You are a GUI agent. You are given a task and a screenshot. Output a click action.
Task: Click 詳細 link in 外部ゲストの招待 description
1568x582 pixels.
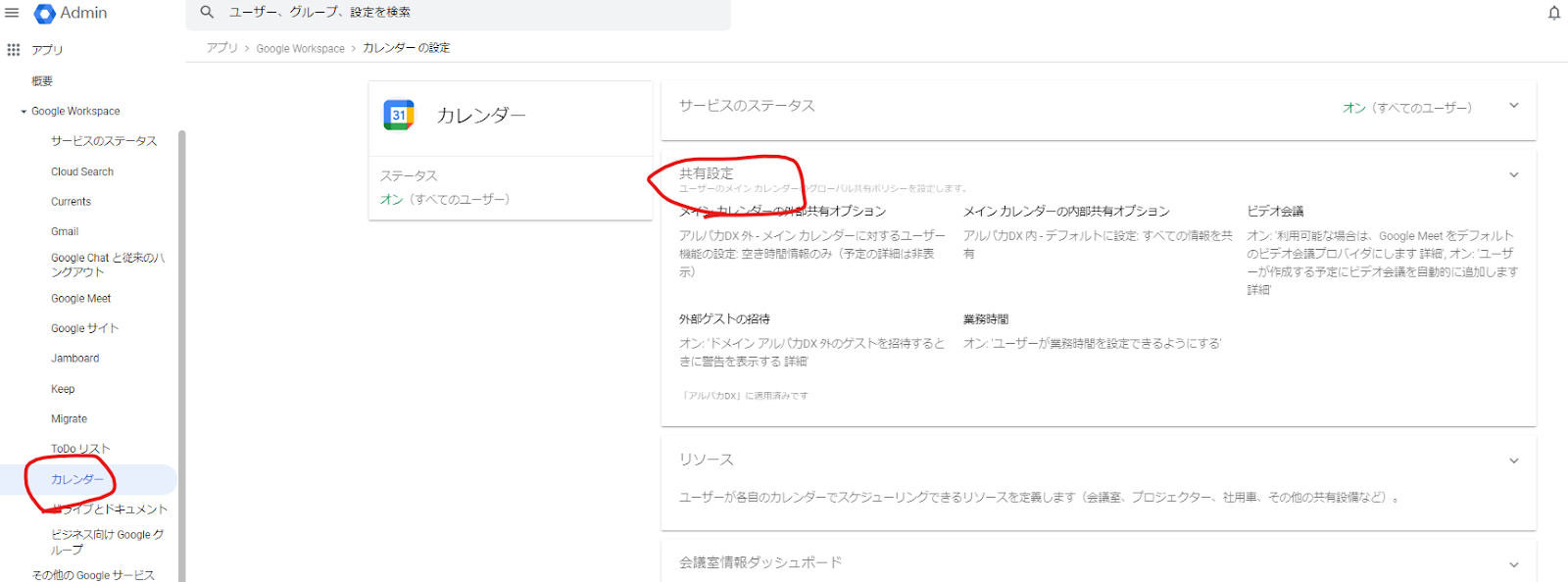point(795,362)
